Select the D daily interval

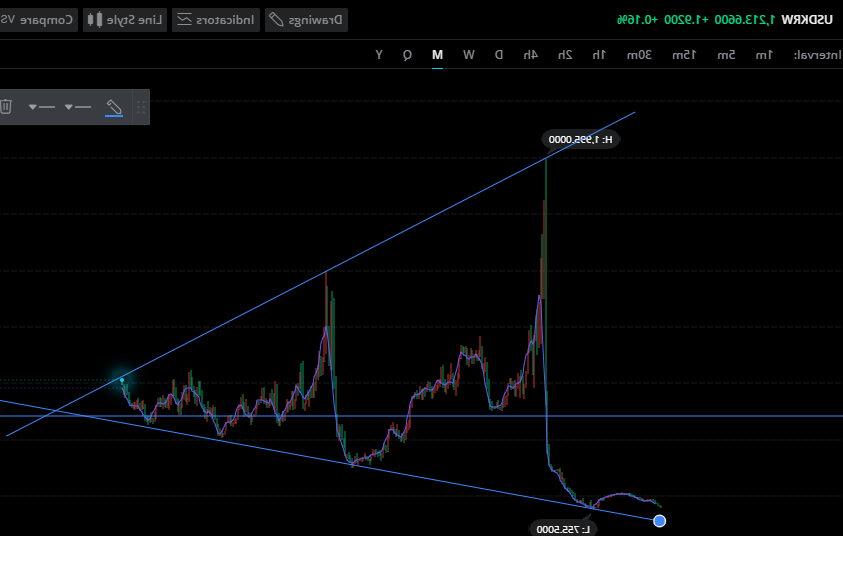pos(498,54)
